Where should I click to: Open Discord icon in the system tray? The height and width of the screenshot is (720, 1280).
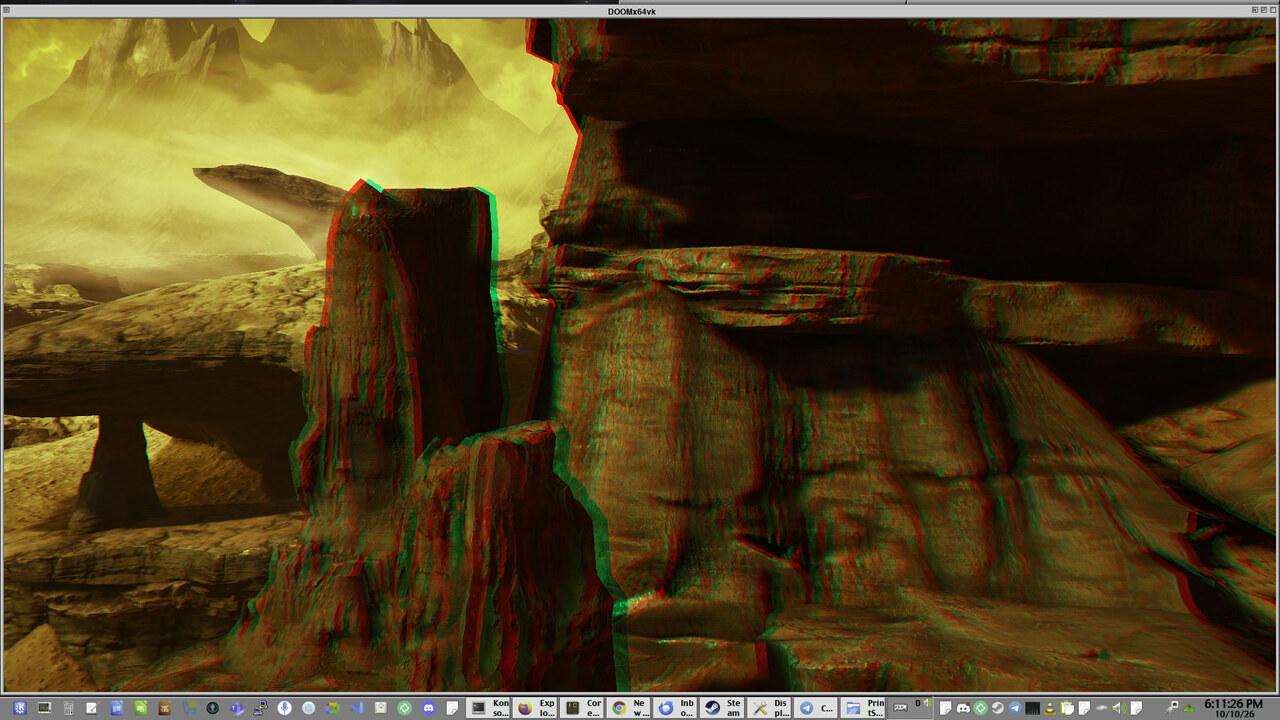963,708
